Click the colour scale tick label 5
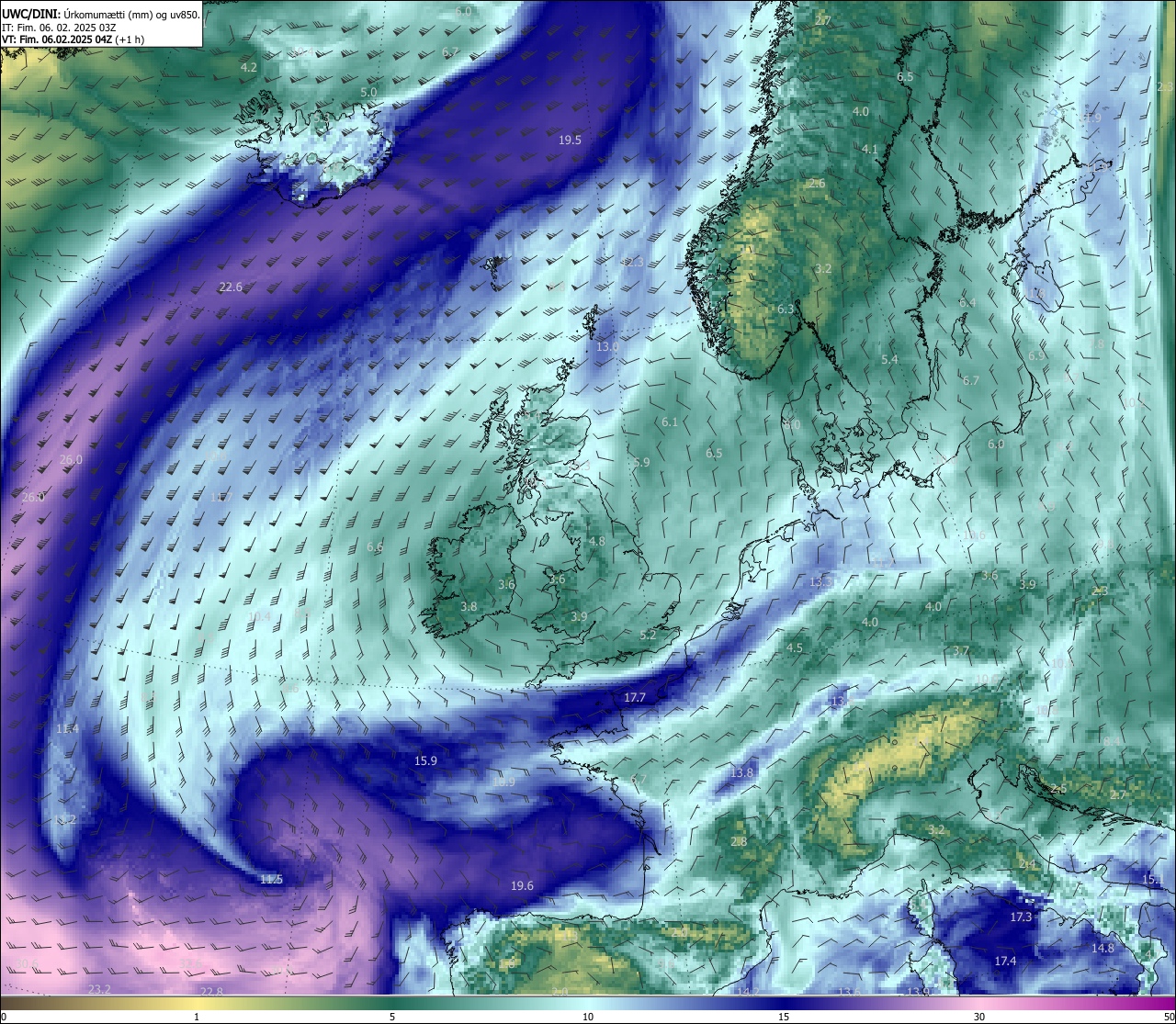Viewport: 1176px width, 1024px height. (392, 1017)
